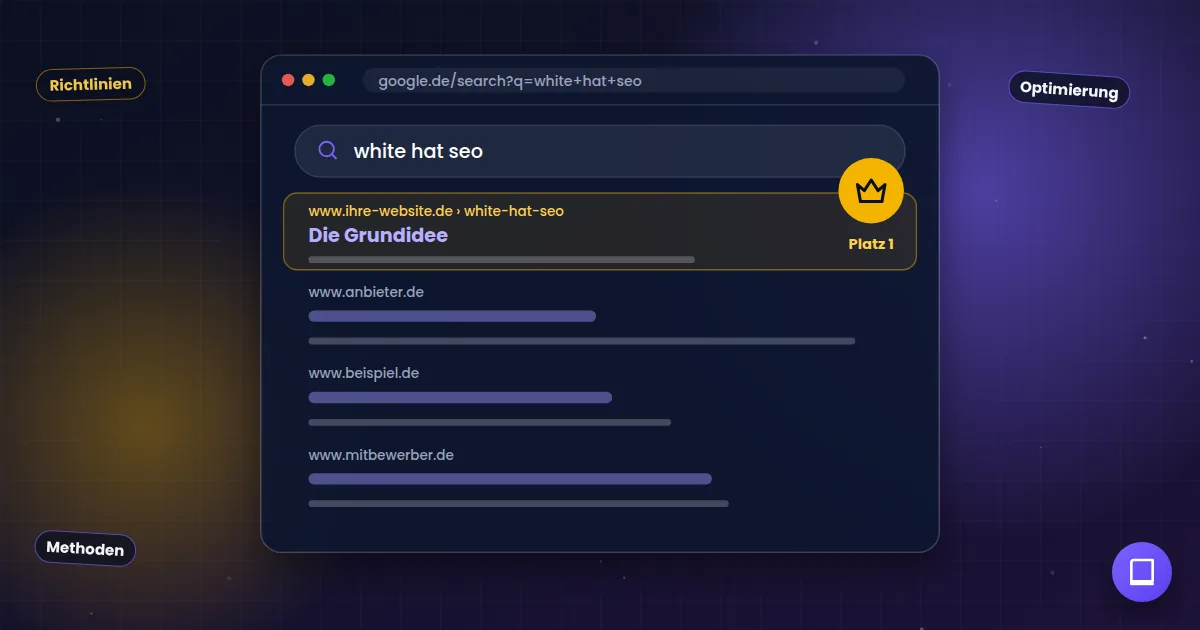Screen dimensions: 1200x630
Task: Click the gold crown badge icon
Action: 871,190
